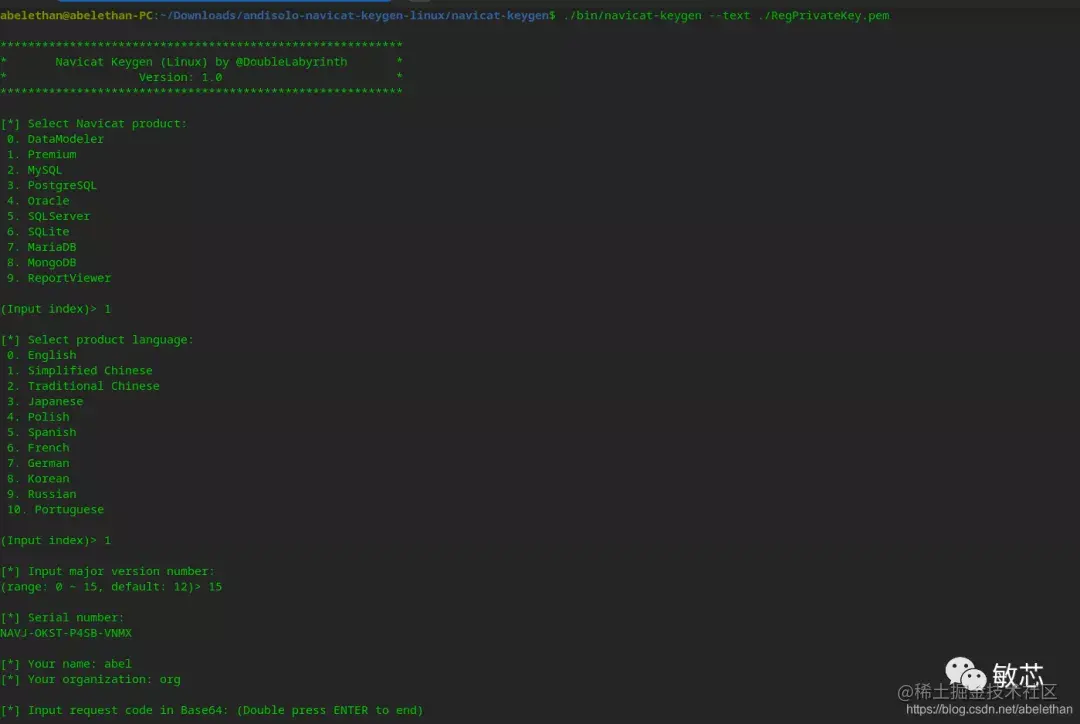Click the '8. Korean' language entry
The height and width of the screenshot is (724, 1080).
[39, 478]
